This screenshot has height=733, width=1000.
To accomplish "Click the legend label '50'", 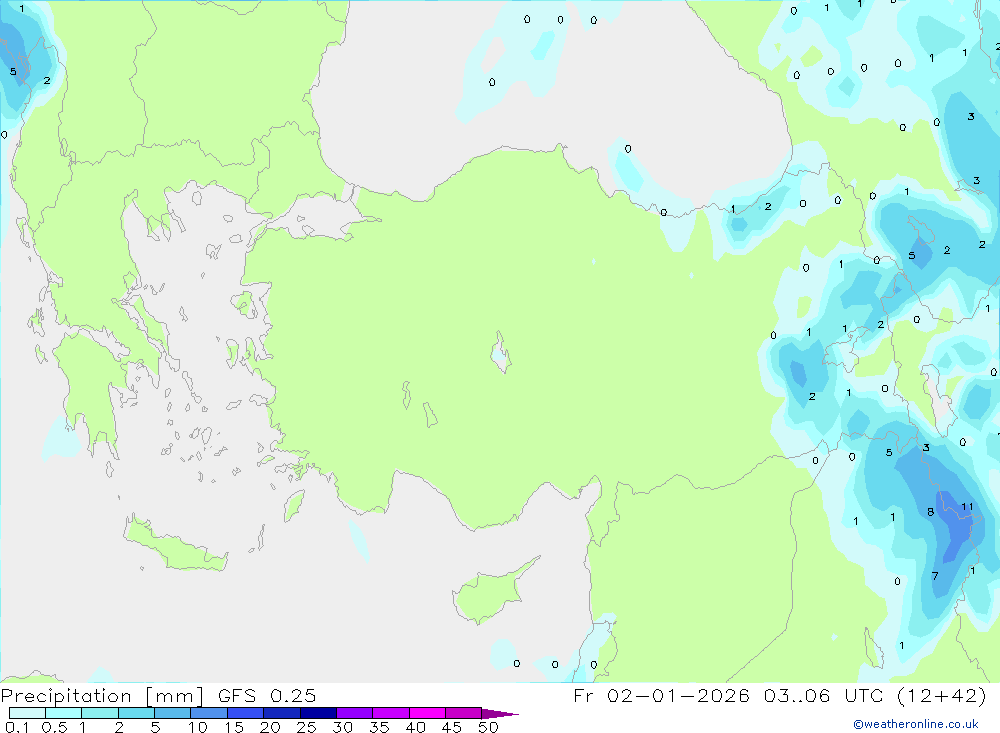I will coord(488,727).
